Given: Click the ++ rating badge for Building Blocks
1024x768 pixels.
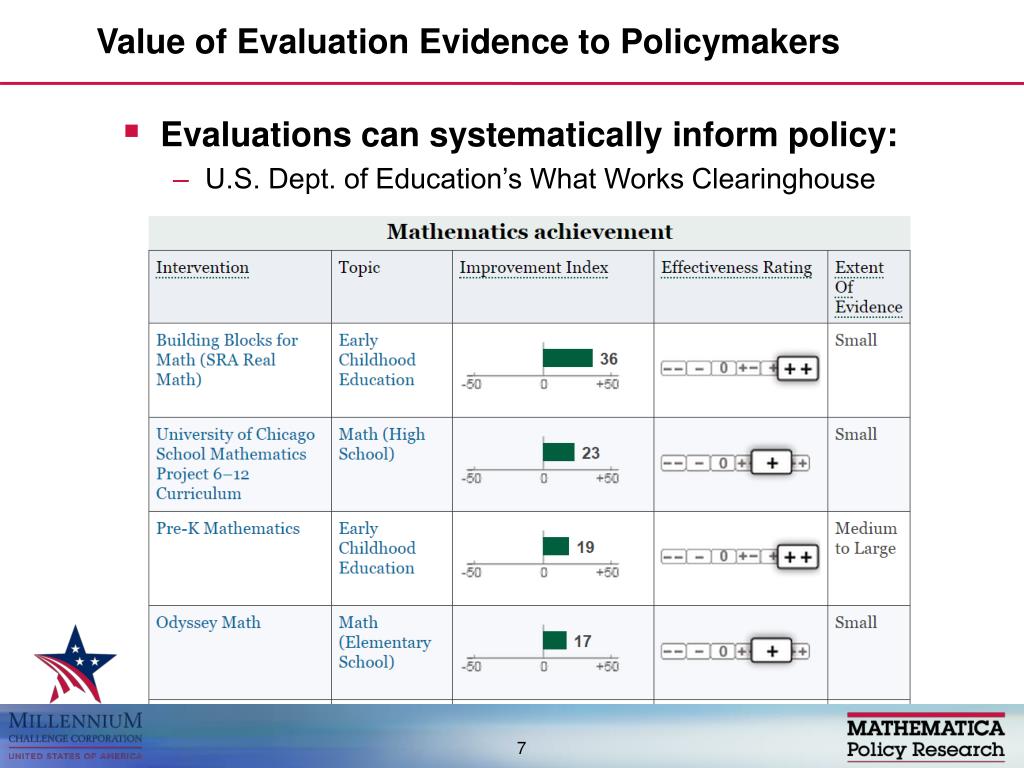Looking at the screenshot, I should (x=797, y=369).
